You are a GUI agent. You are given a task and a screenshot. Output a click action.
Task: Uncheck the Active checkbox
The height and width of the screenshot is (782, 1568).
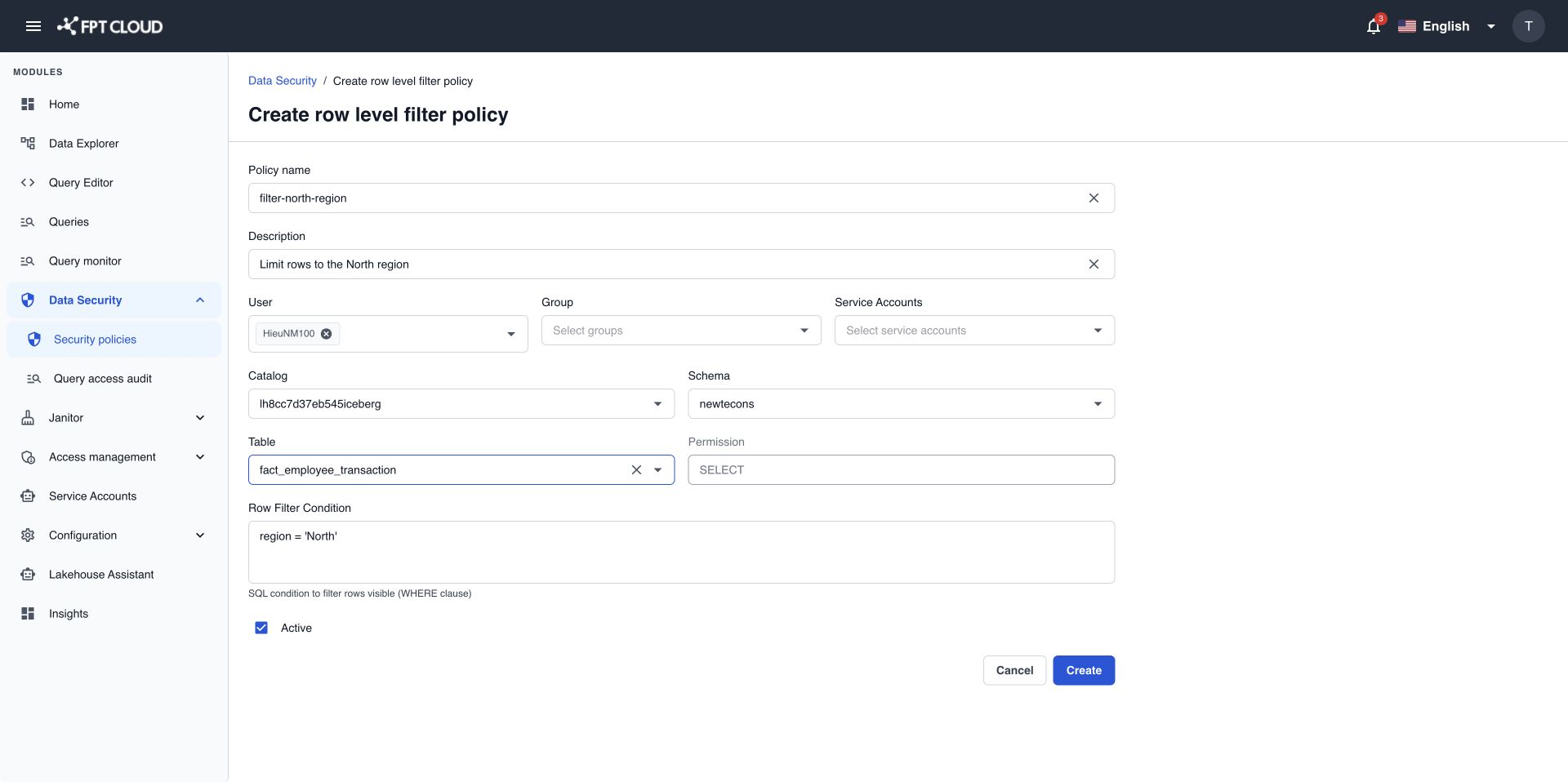[261, 628]
